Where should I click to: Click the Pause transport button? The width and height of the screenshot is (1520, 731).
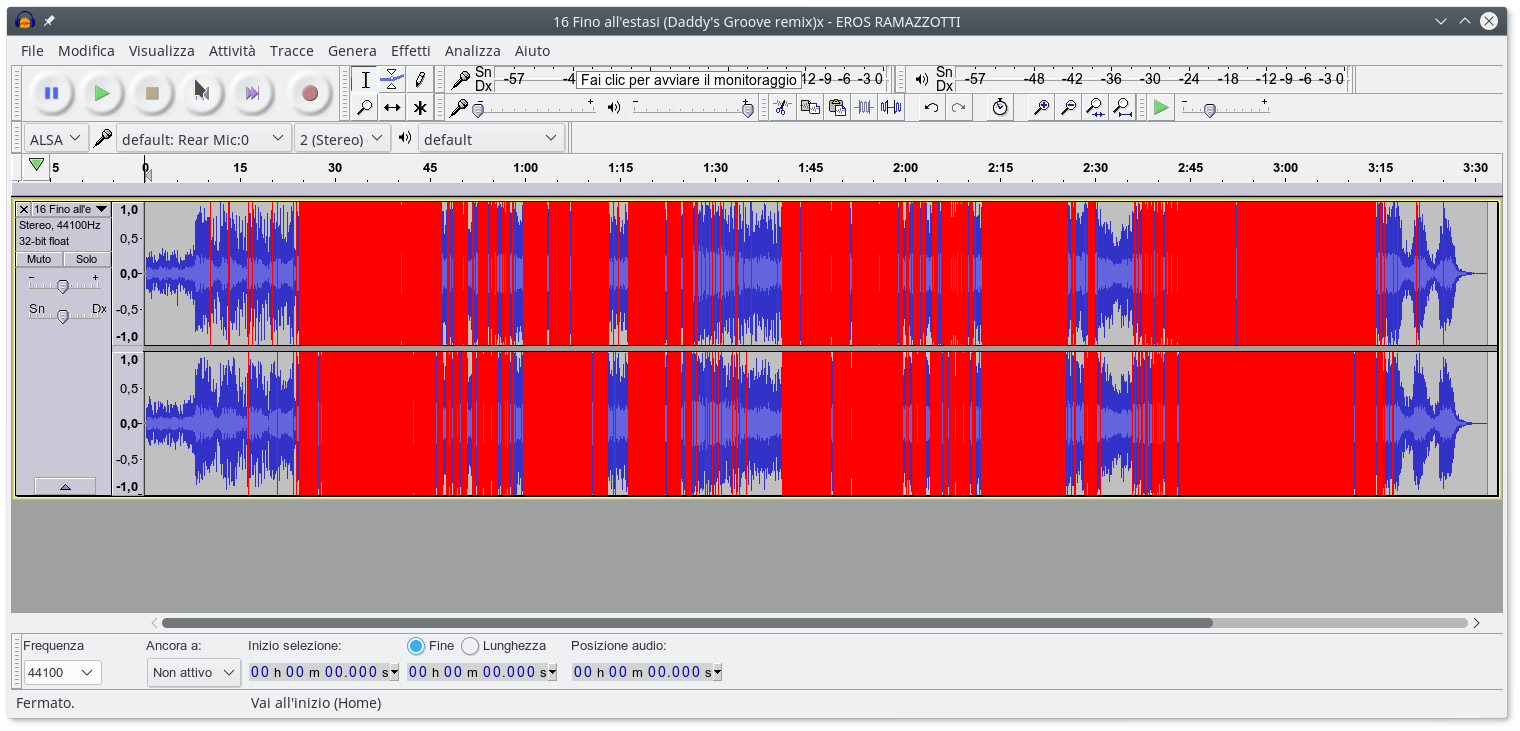click(x=51, y=93)
